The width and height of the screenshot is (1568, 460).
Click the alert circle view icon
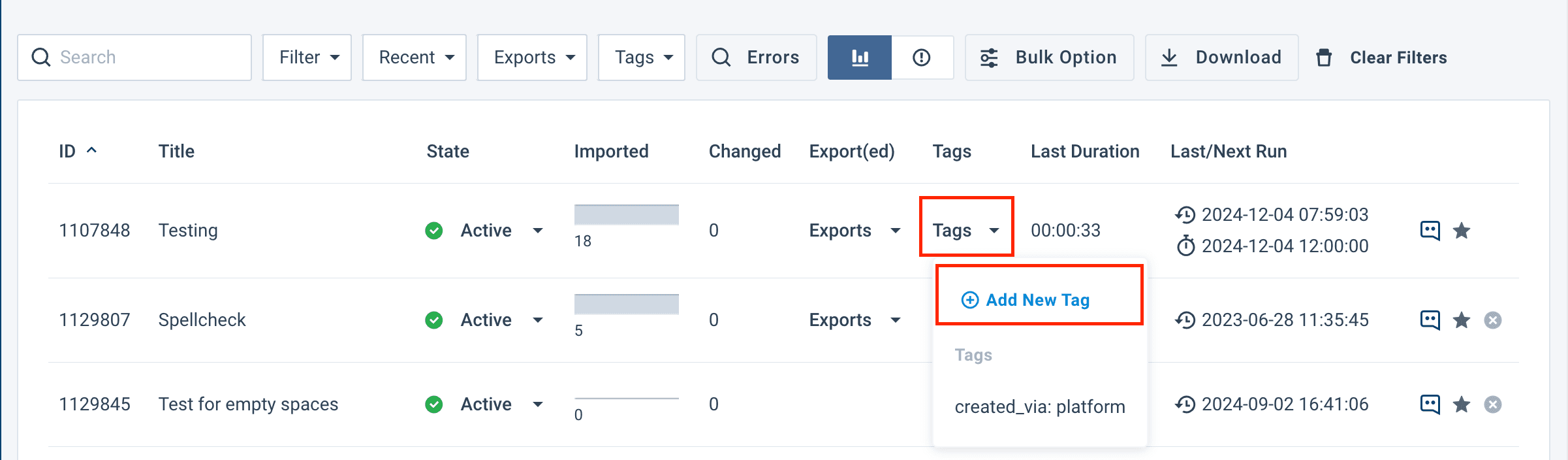921,57
